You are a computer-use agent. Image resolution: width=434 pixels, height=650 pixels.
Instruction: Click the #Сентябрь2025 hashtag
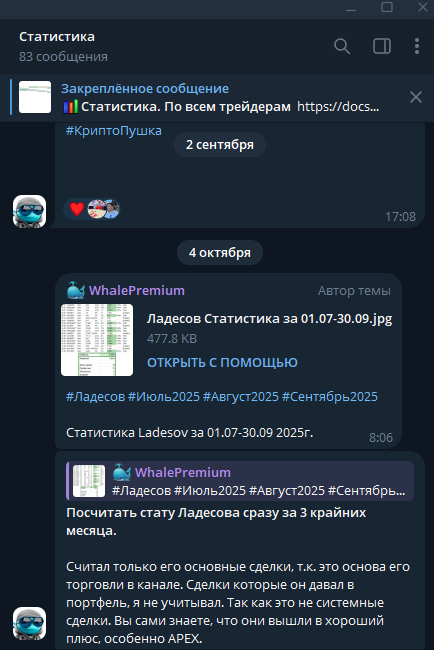point(330,397)
